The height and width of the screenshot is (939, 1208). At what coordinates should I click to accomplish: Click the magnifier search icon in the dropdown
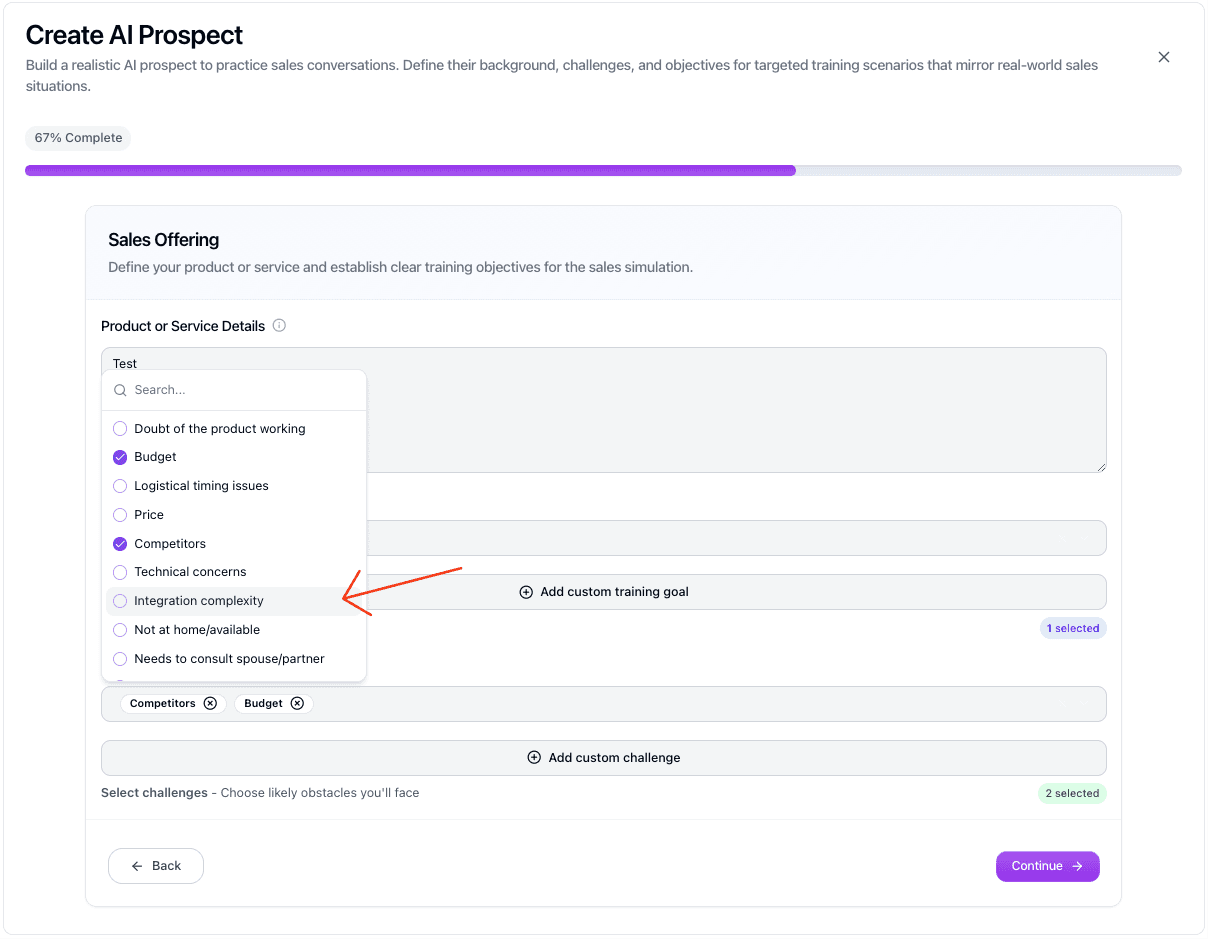click(x=120, y=390)
